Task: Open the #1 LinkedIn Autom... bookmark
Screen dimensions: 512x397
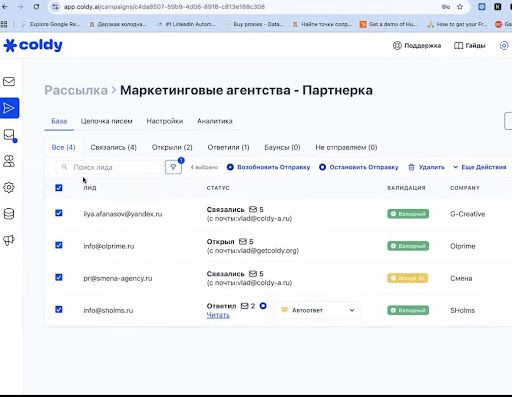Action: pyautogui.click(x=186, y=24)
